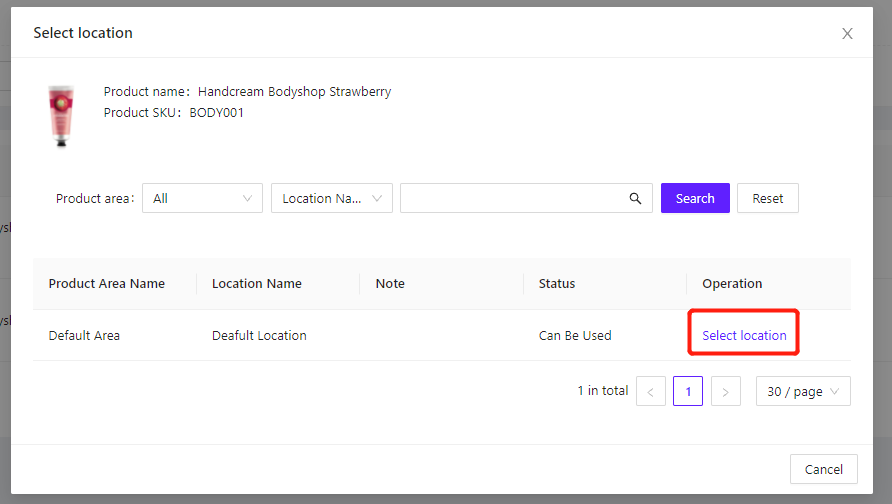Viewport: 892px width, 504px height.
Task: Go to the next page arrow
Action: [726, 392]
